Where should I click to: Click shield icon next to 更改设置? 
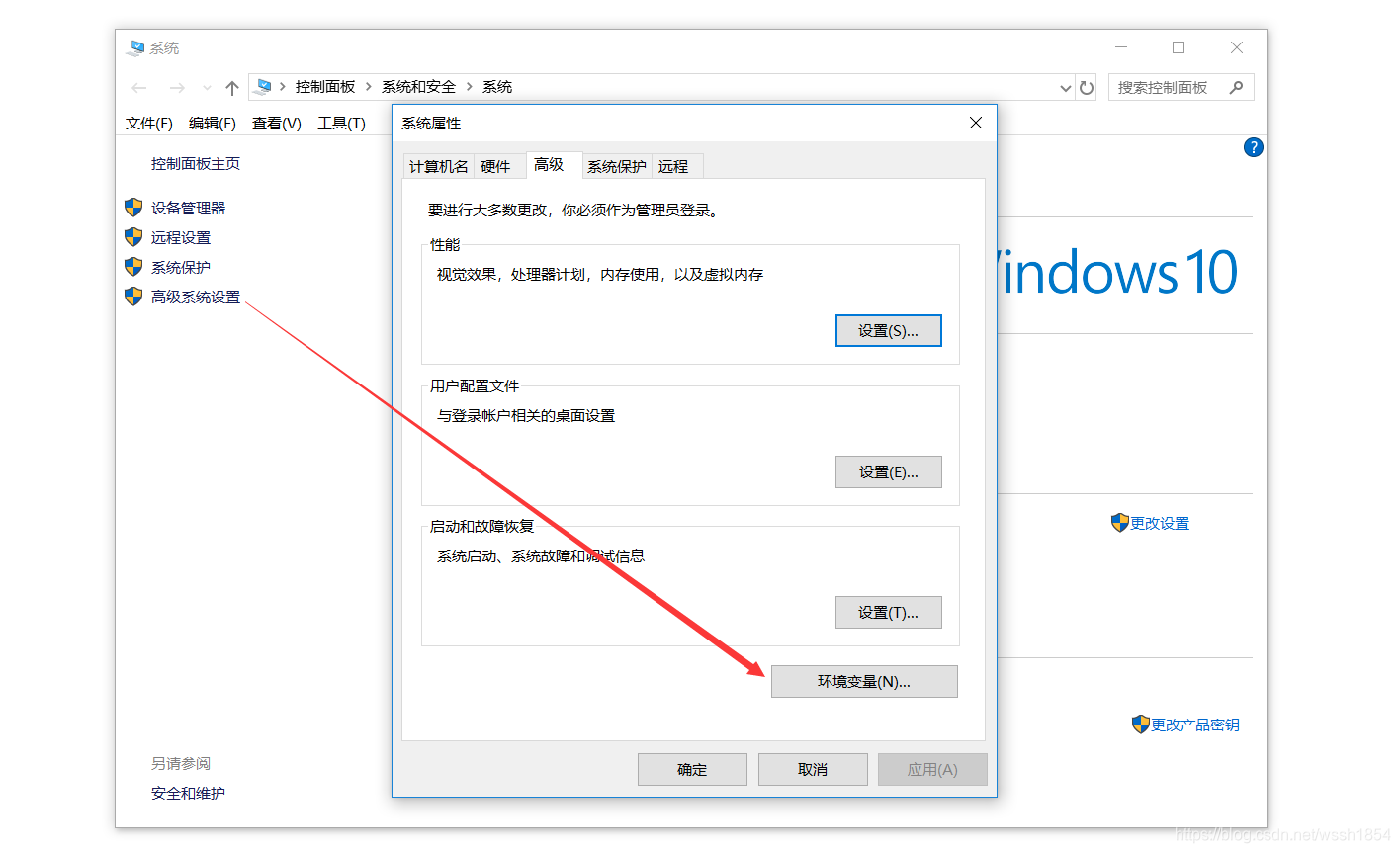pyautogui.click(x=1119, y=523)
